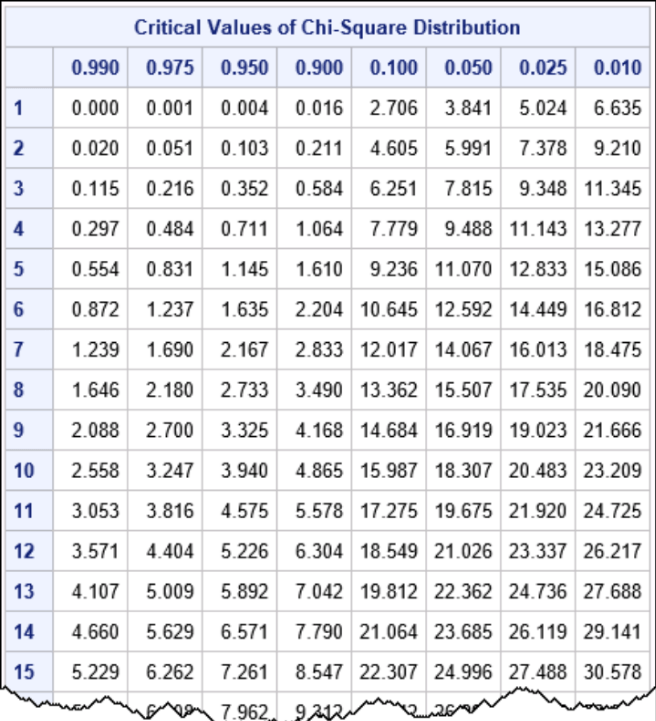Select cell value 0.297

(x=96, y=229)
